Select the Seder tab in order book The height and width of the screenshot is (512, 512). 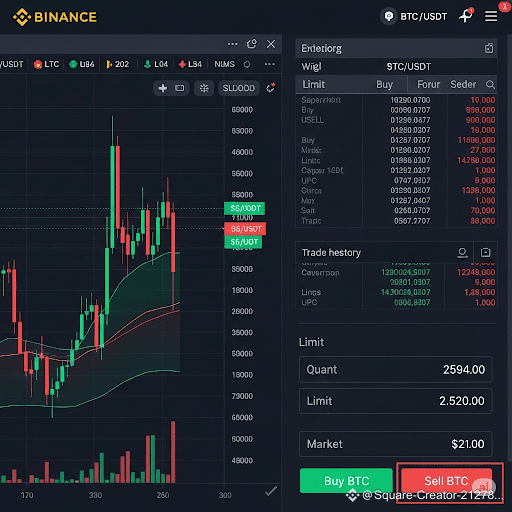(463, 84)
